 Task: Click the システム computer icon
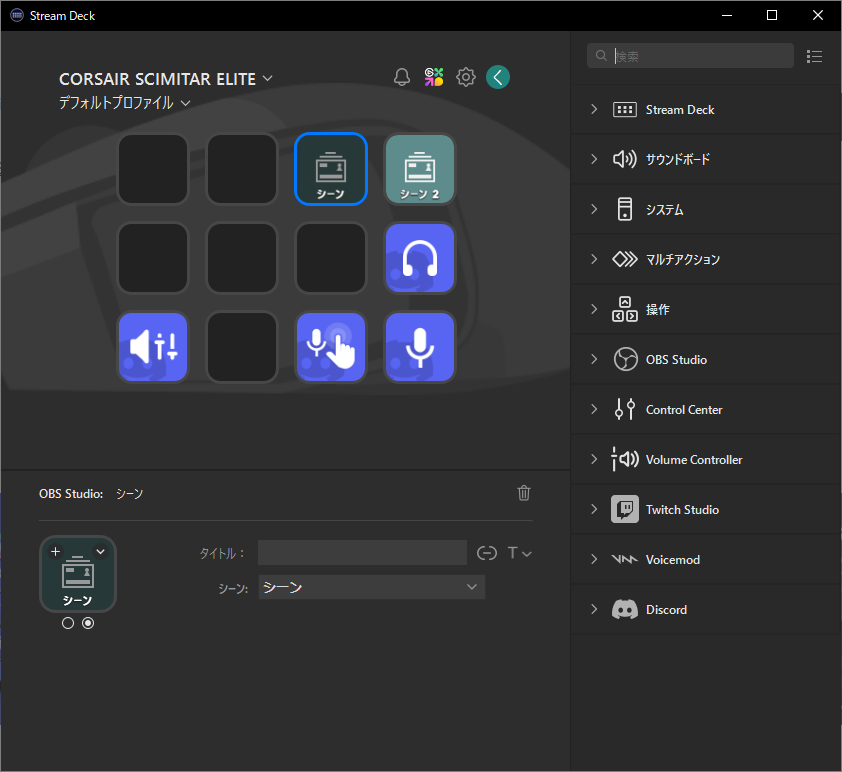click(625, 209)
